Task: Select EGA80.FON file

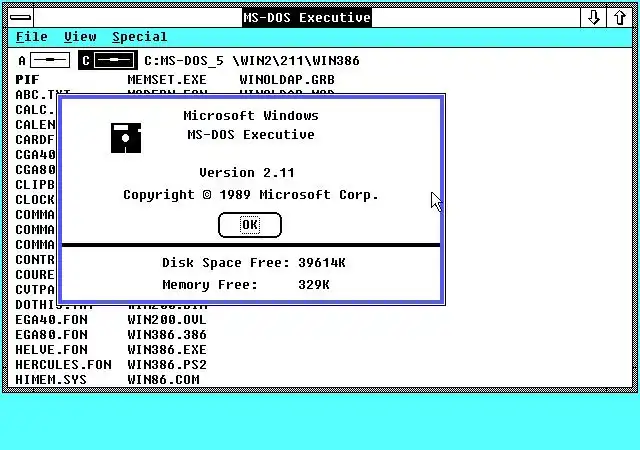Action: click(51, 335)
